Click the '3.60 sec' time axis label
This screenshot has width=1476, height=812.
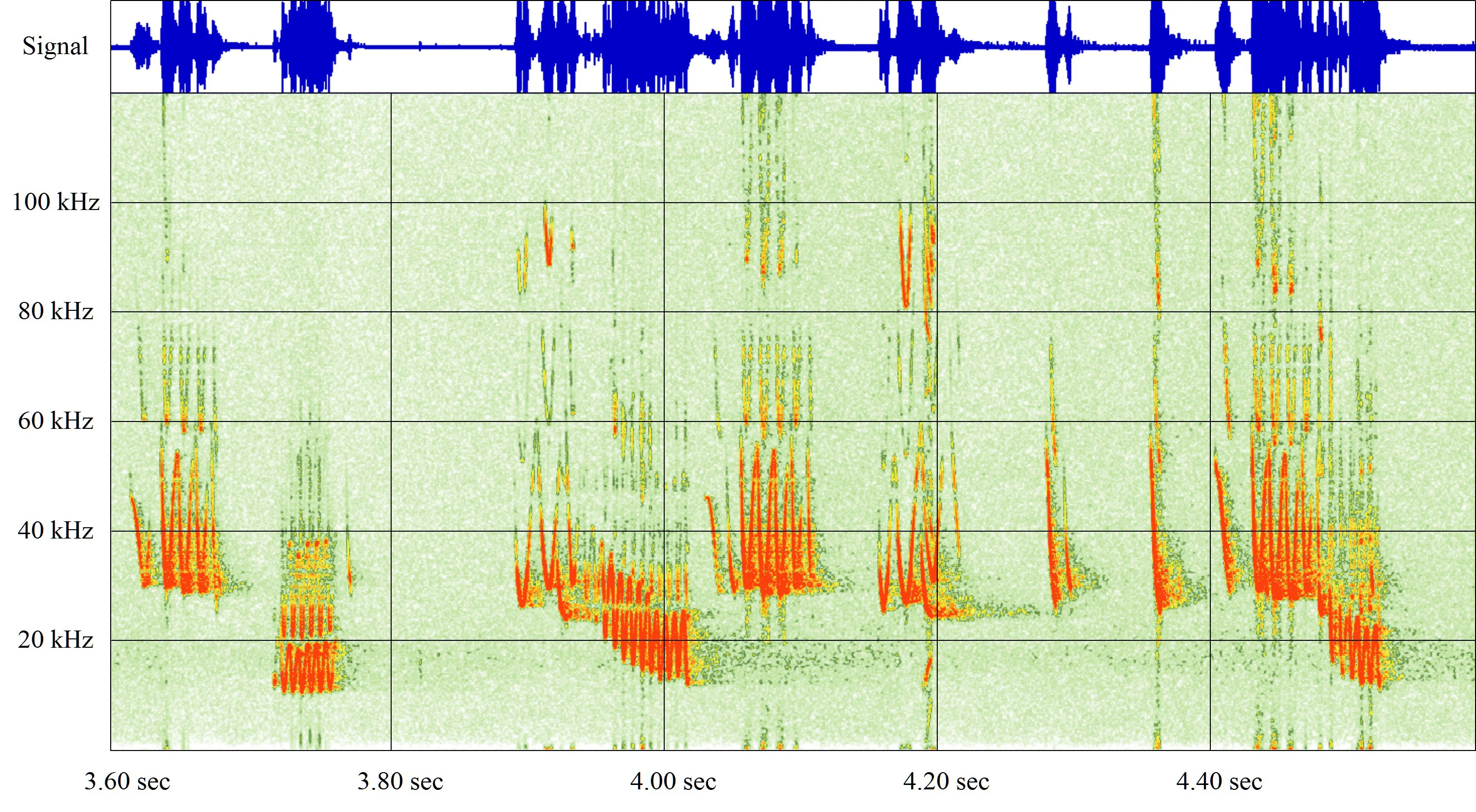point(127,782)
